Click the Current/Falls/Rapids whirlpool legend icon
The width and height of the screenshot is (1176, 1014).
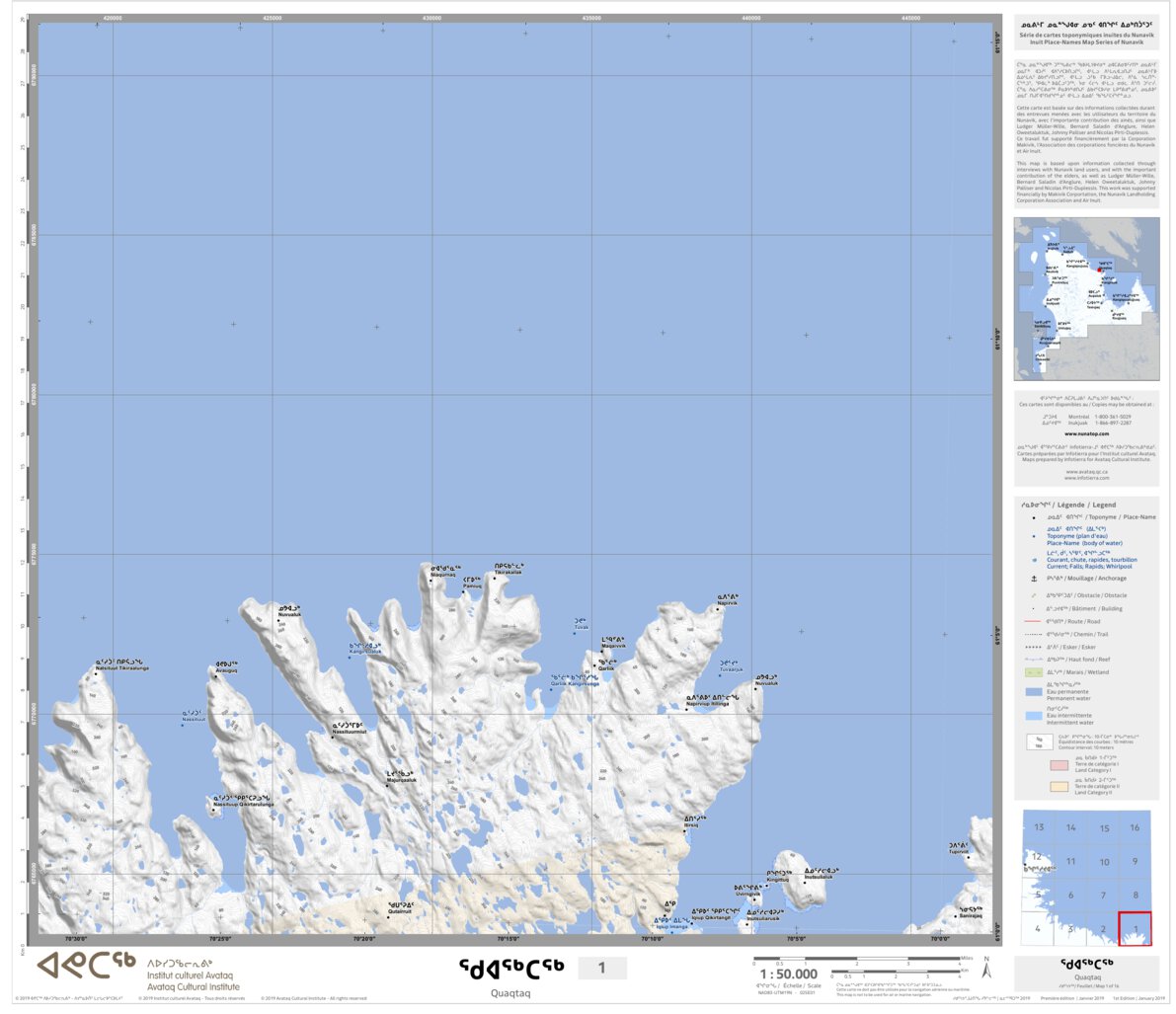(x=1035, y=561)
